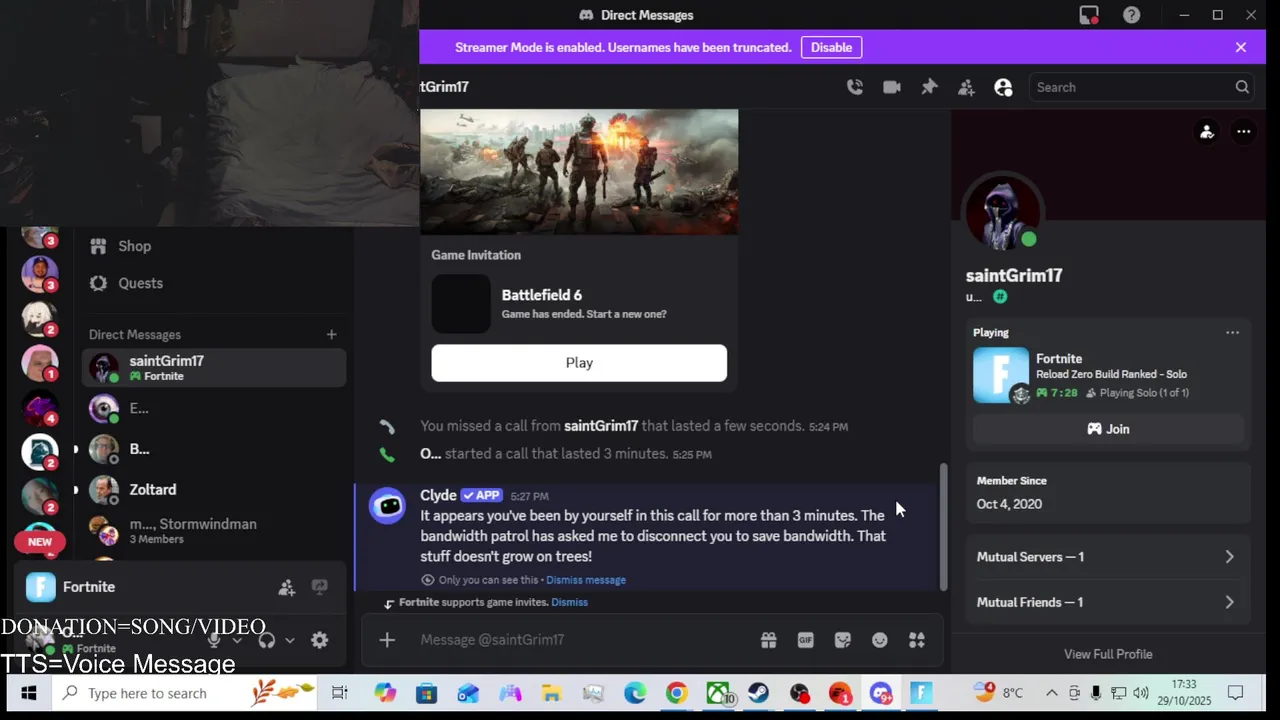This screenshot has width=1280, height=720.
Task: Invite friends to Fortnite activity icon
Action: tap(287, 587)
